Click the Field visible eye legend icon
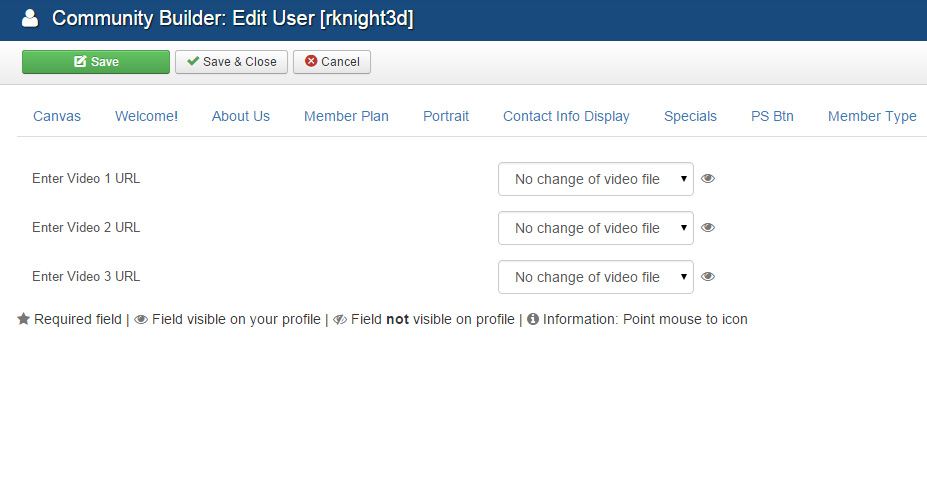Viewport: 927px width, 478px height. [141, 320]
